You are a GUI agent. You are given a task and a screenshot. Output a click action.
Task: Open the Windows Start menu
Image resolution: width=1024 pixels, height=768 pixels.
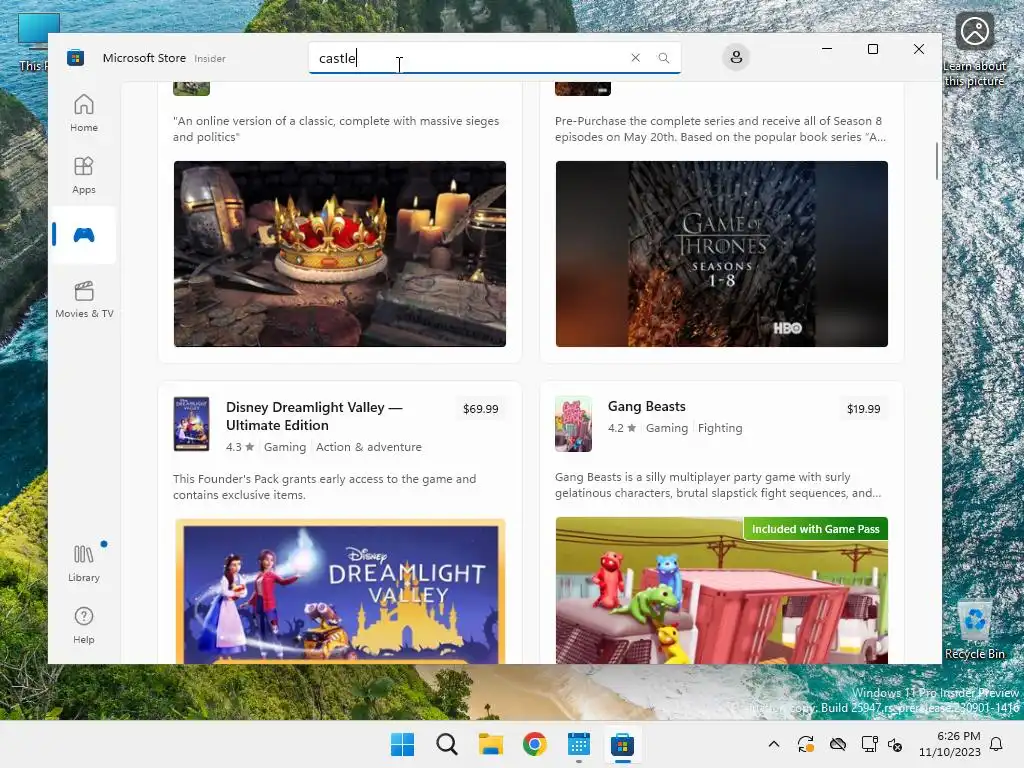pyautogui.click(x=402, y=744)
